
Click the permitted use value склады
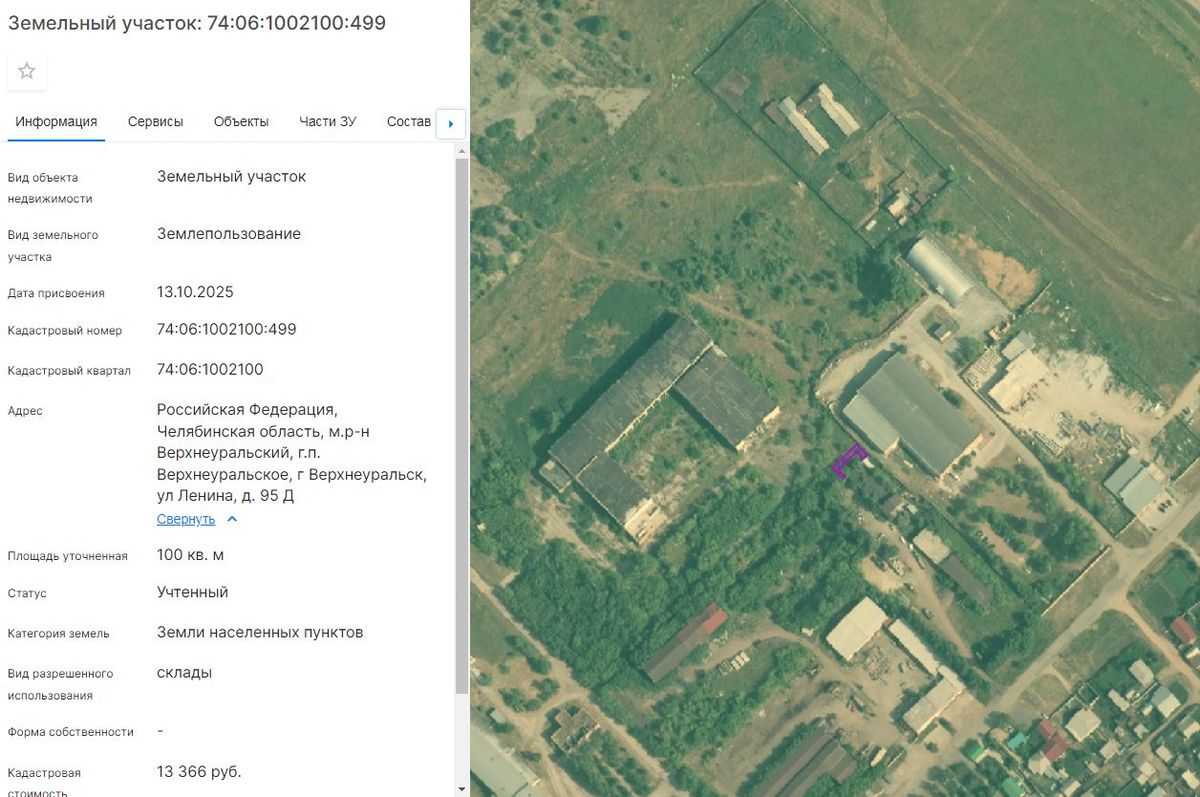point(185,672)
